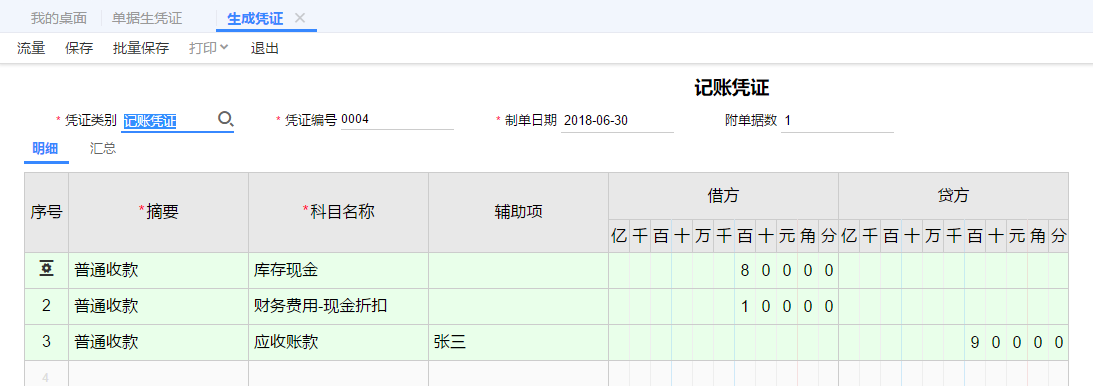
Task: Save the voucher with 保存
Action: point(79,48)
